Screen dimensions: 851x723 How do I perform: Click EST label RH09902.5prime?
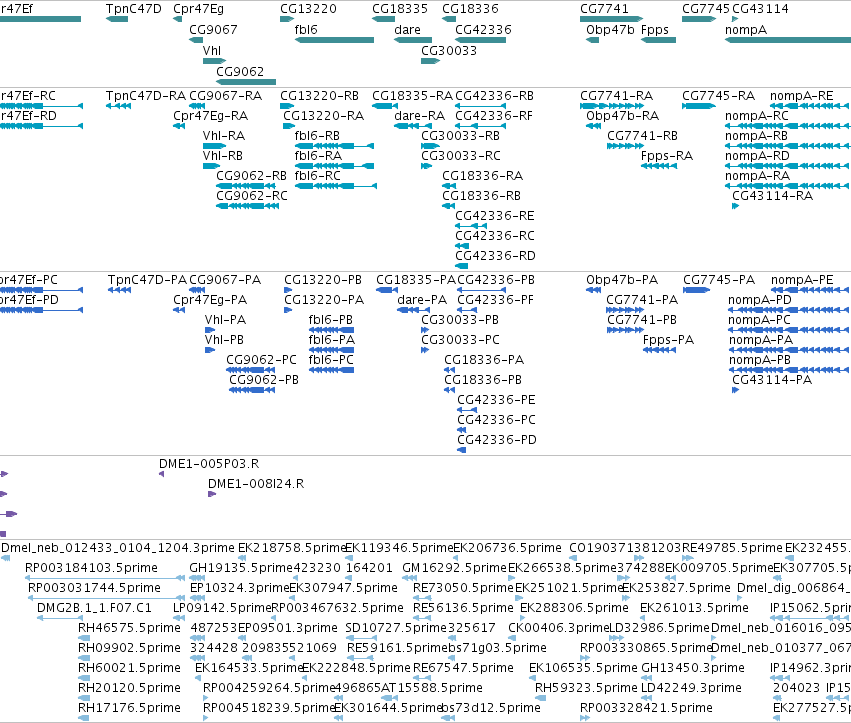coord(129,648)
